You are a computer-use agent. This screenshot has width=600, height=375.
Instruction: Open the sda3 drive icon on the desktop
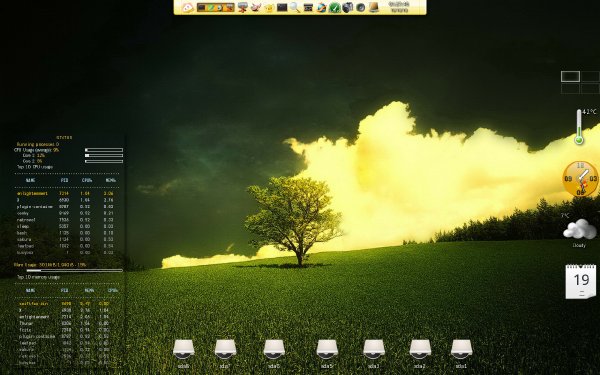tap(374, 353)
